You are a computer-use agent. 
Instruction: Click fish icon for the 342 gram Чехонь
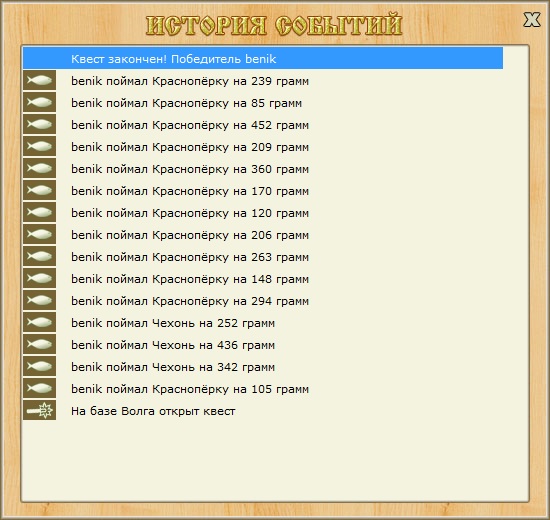(x=39, y=366)
